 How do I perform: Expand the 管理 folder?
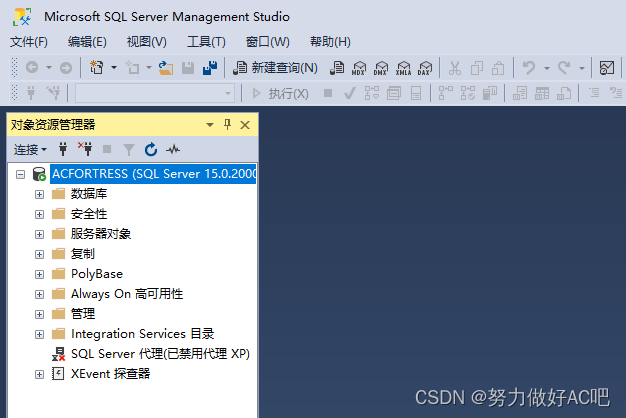click(x=39, y=314)
